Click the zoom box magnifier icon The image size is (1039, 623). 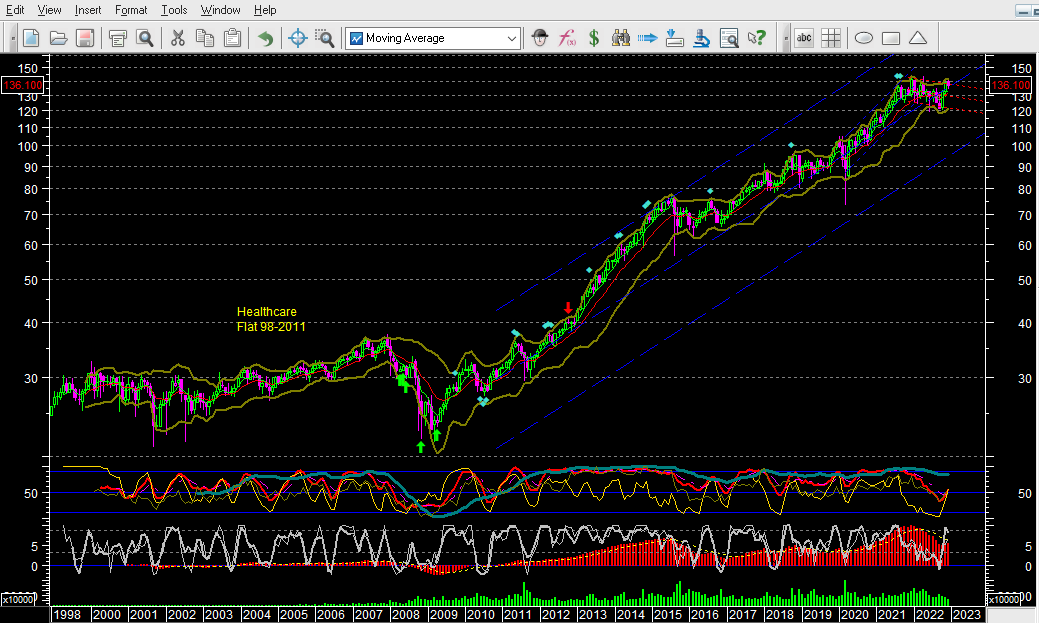324,38
